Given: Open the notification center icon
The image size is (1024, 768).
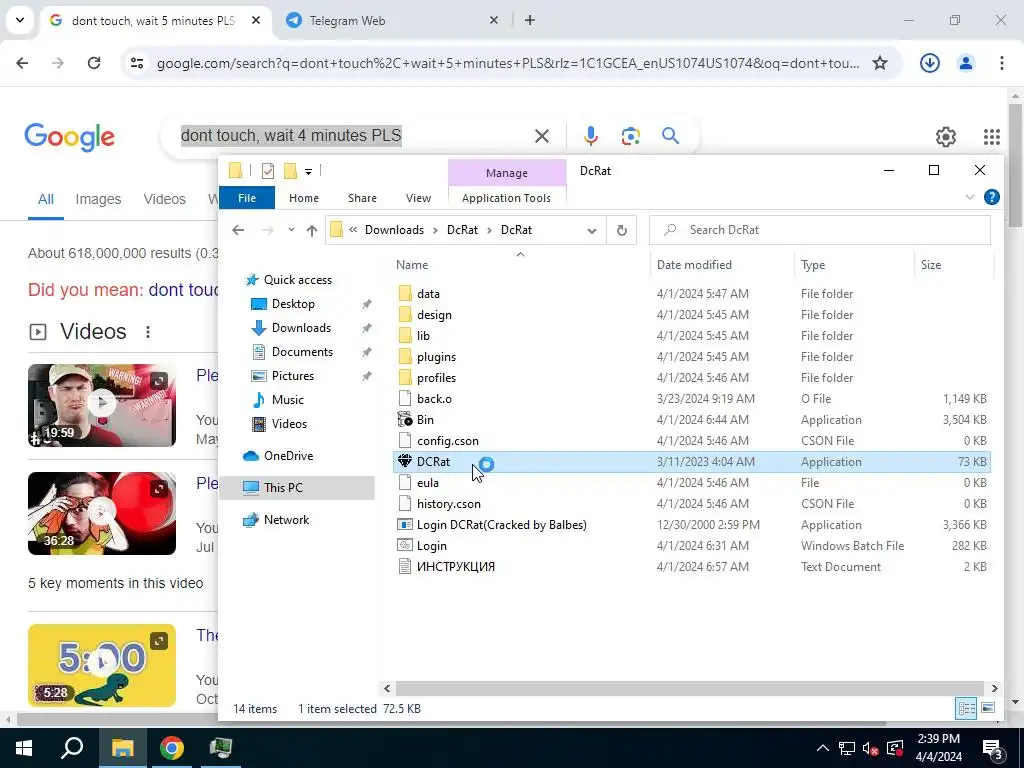Looking at the screenshot, I should tap(993, 748).
